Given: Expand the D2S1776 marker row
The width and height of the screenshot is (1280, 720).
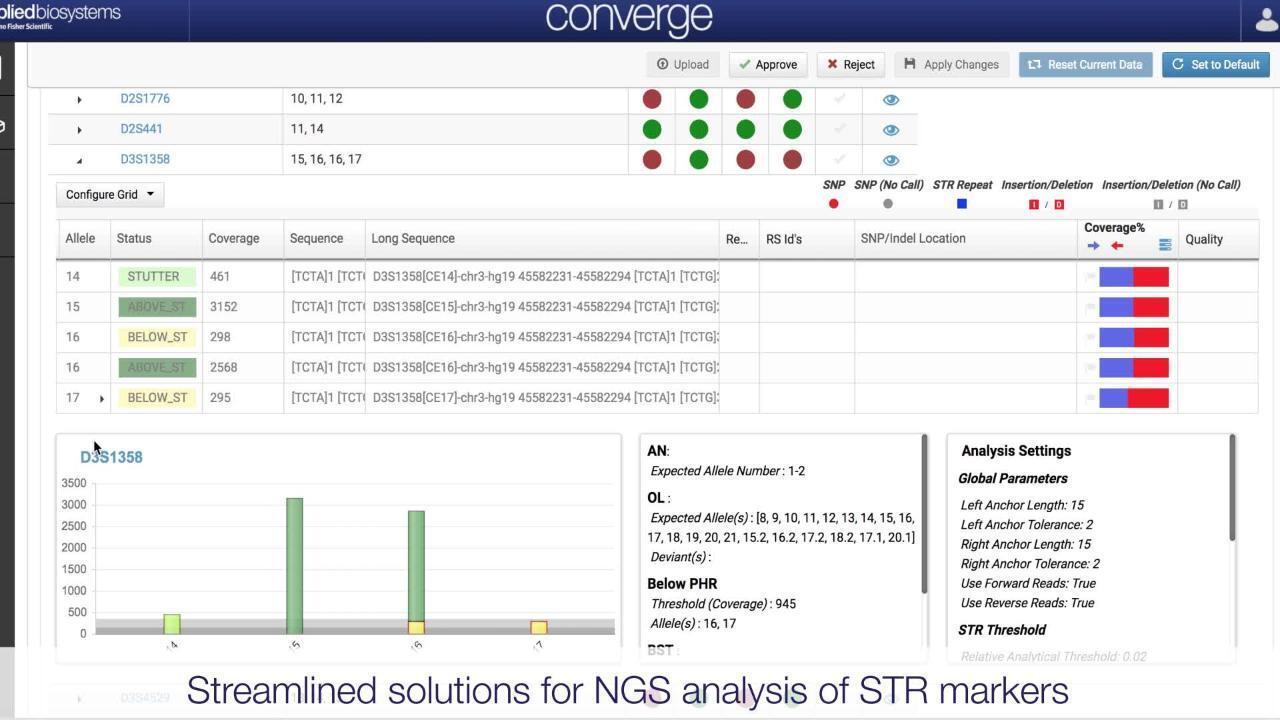Looking at the screenshot, I should (79, 100).
